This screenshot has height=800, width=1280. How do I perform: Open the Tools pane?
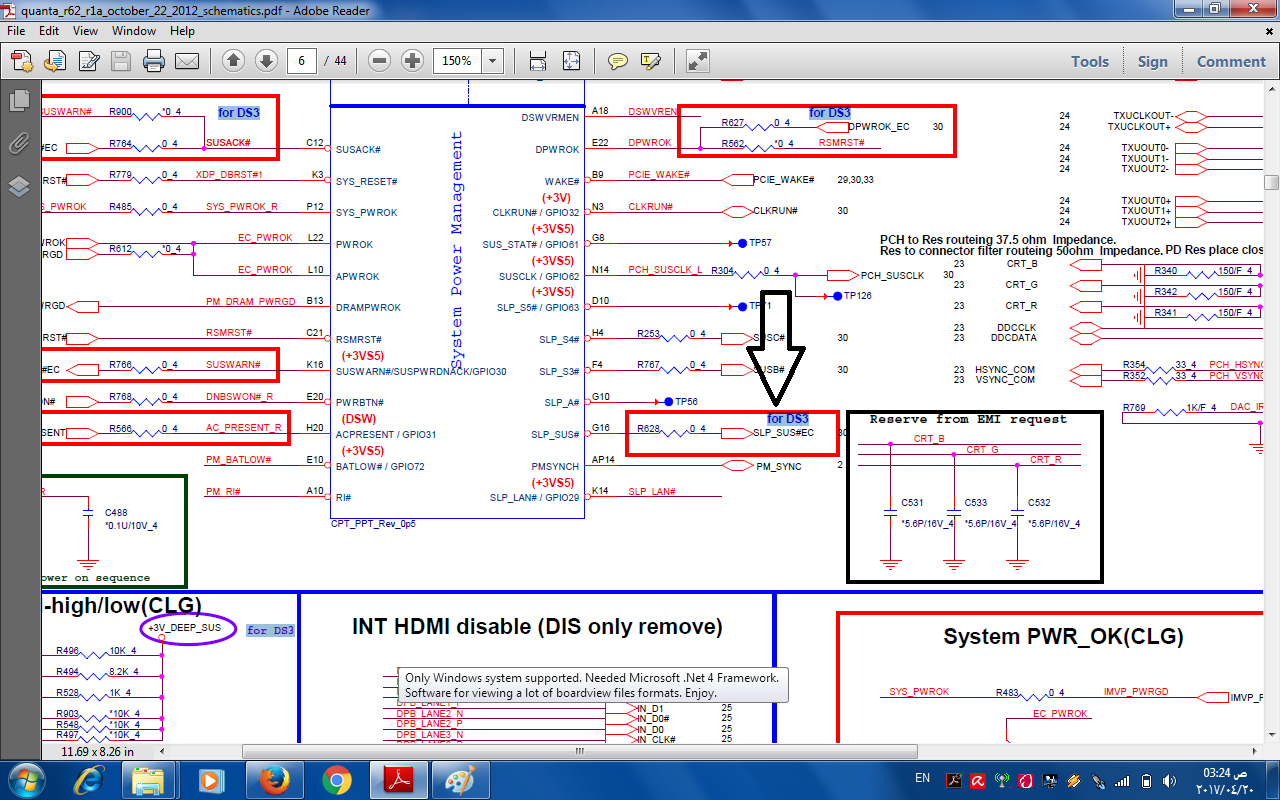1090,61
